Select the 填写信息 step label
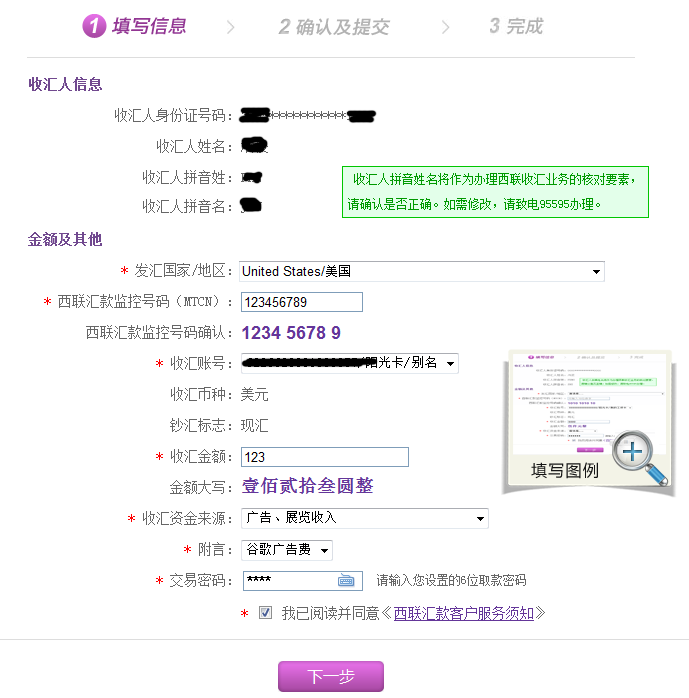The height and width of the screenshot is (698, 689). tap(149, 27)
